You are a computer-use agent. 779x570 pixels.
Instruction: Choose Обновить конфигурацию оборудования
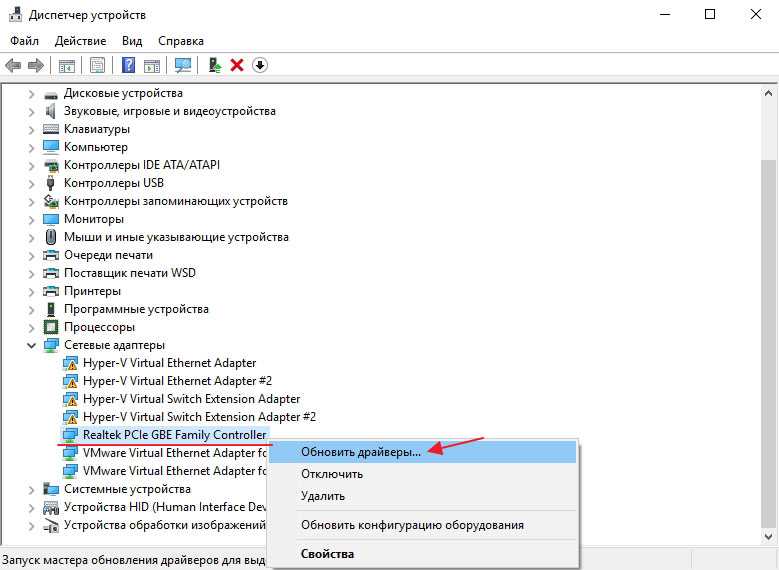pyautogui.click(x=422, y=525)
